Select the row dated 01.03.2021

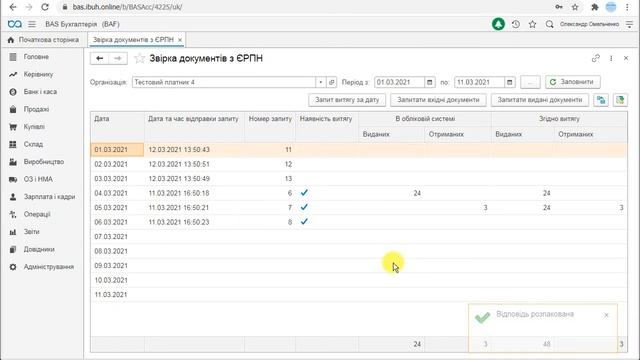(x=358, y=150)
